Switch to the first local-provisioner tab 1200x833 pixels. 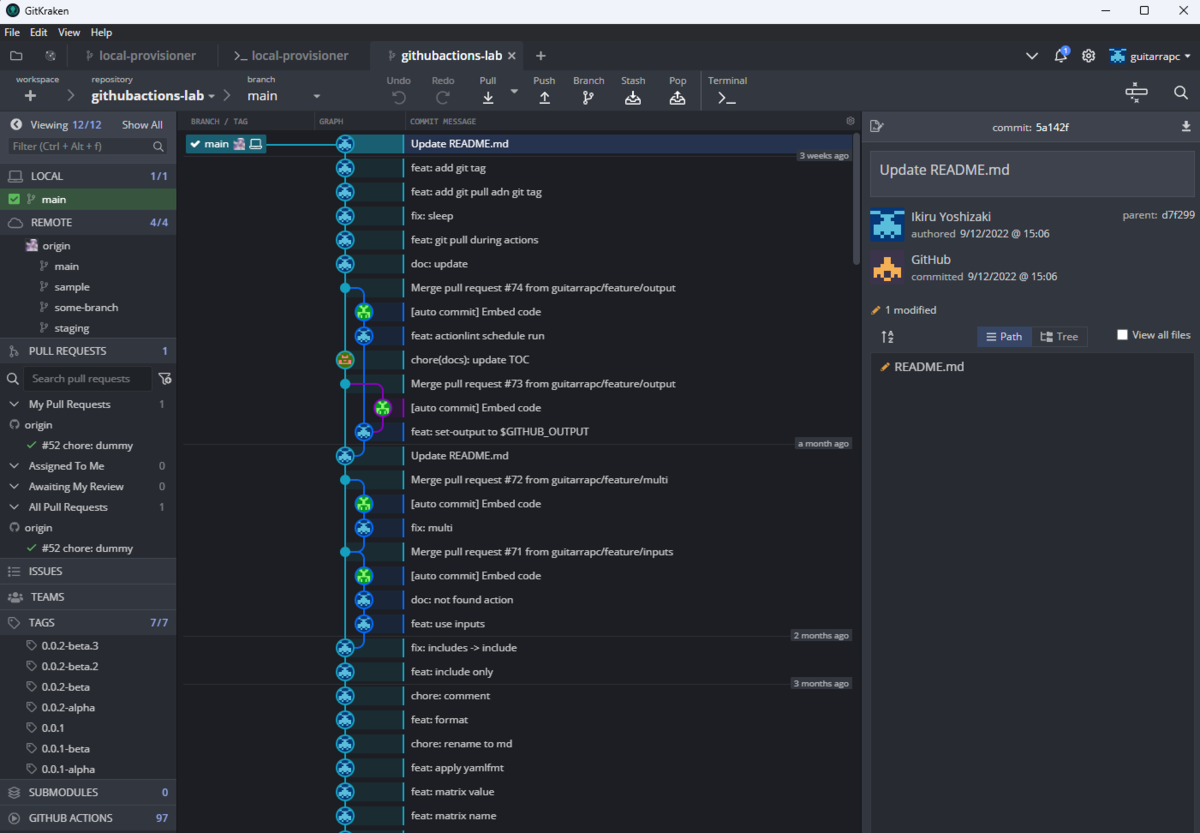[x=140, y=56]
